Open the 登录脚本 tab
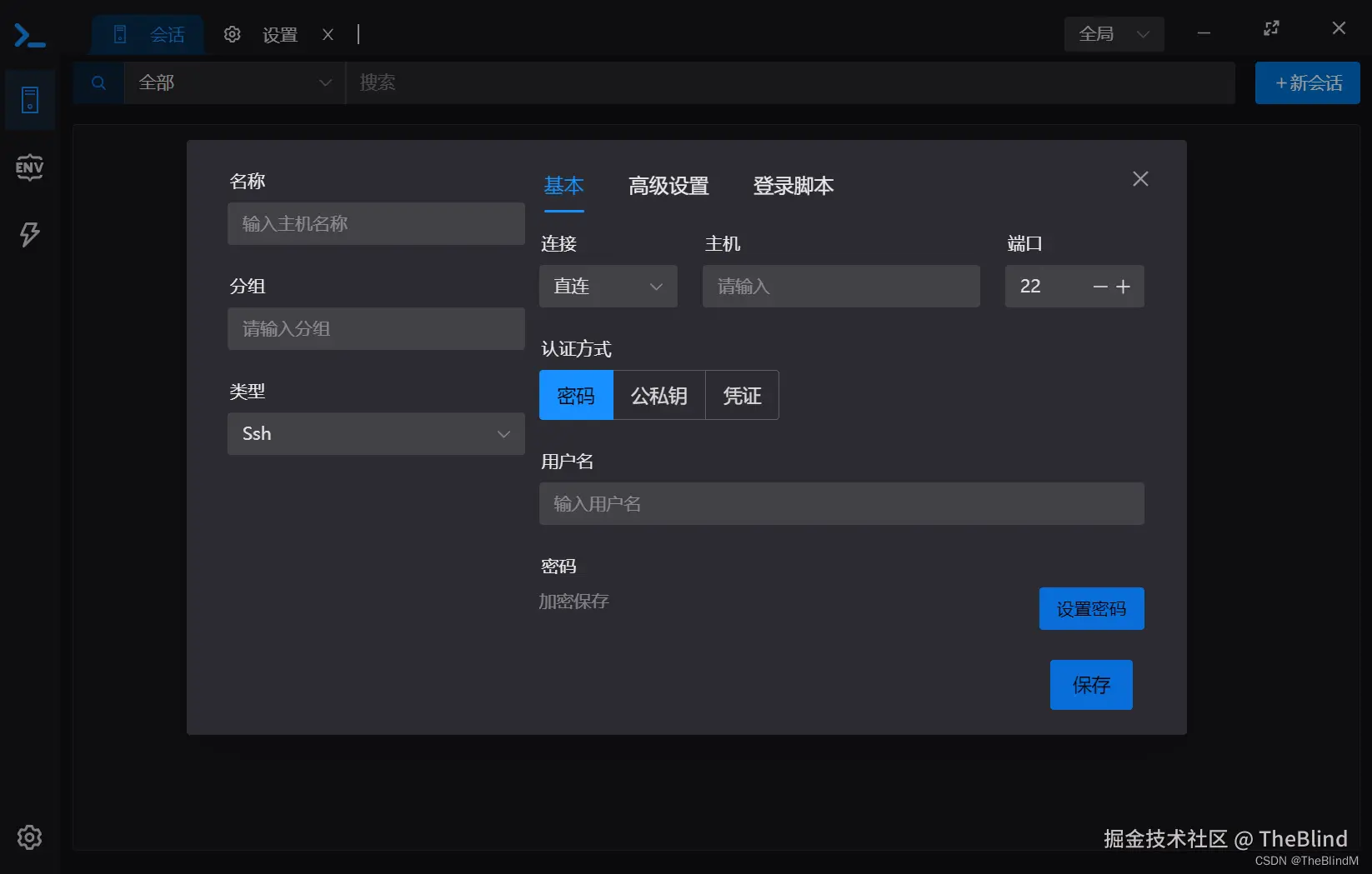This screenshot has height=874, width=1372. (794, 186)
